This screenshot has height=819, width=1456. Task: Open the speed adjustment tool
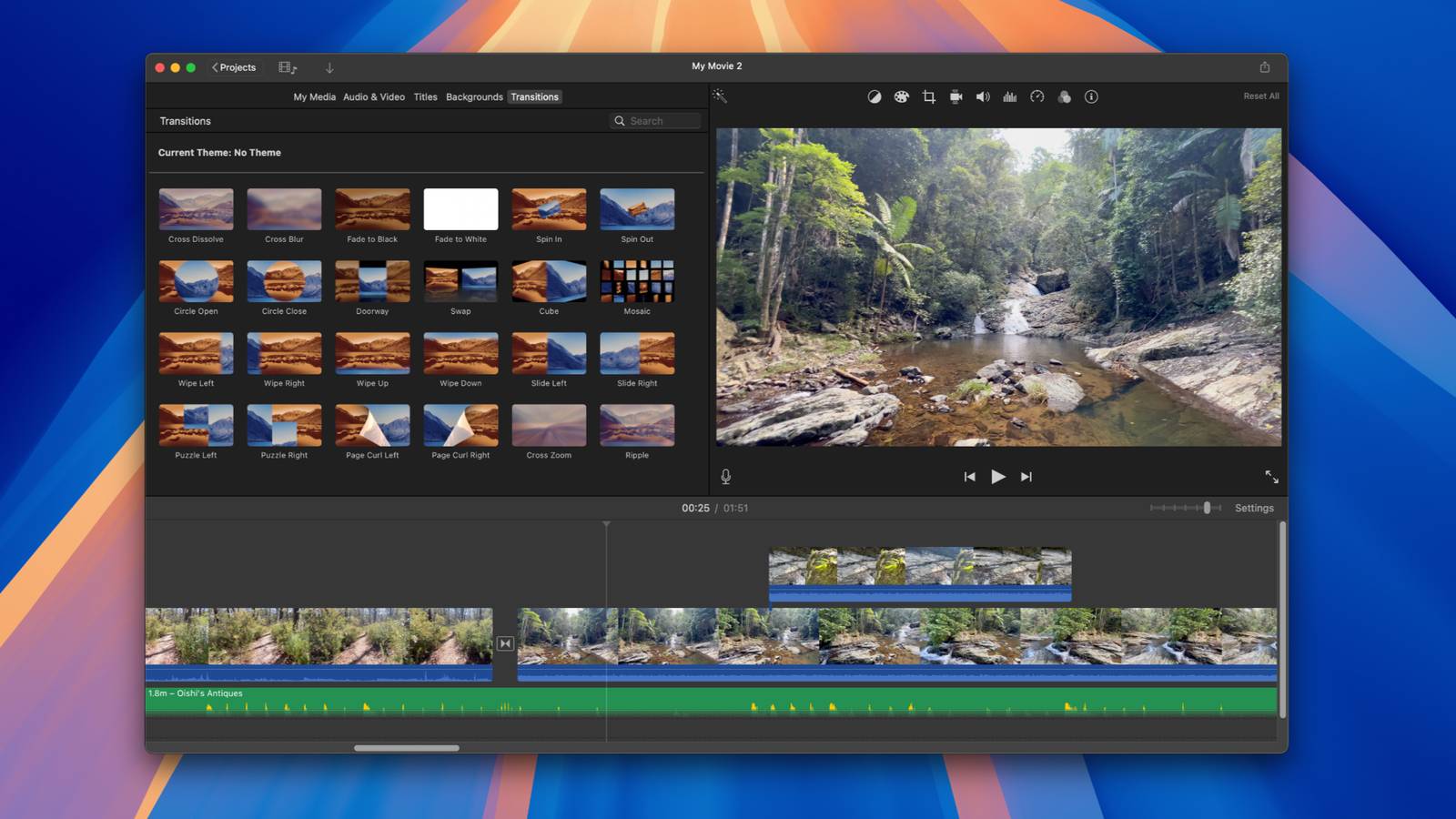point(1036,96)
